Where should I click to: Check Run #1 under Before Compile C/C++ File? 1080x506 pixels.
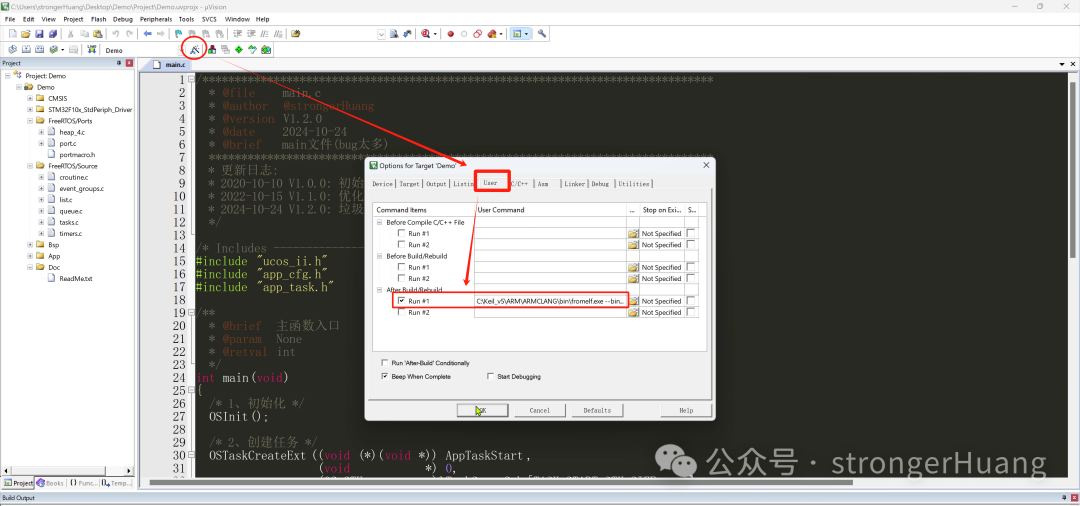pos(402,233)
